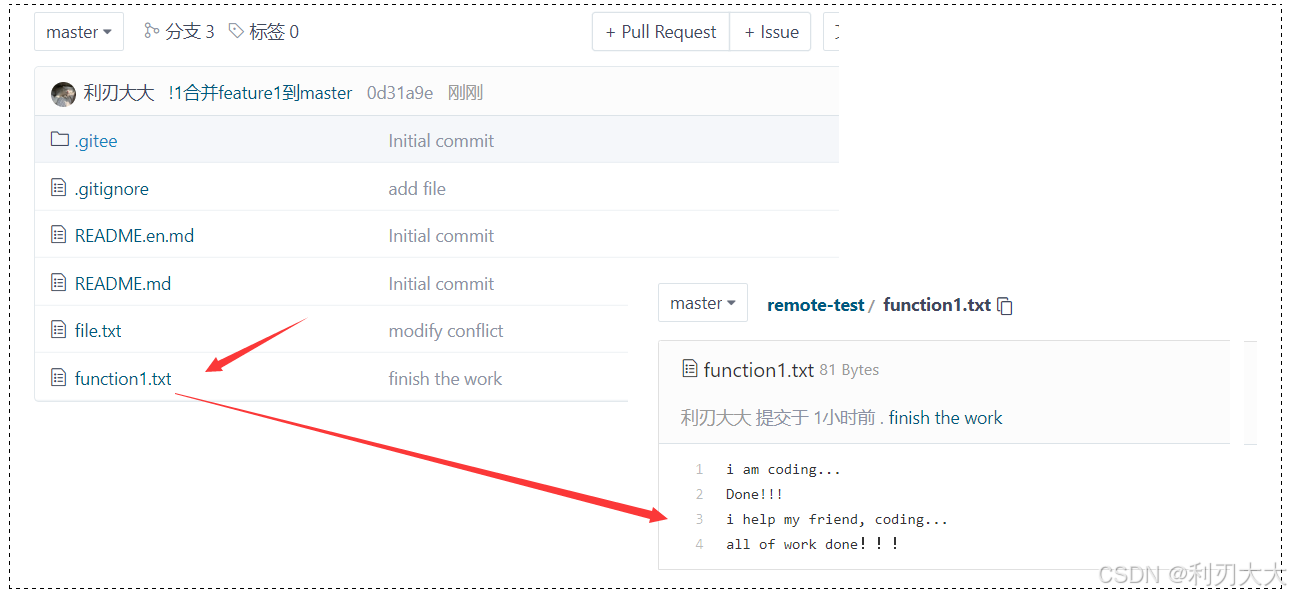Click commit hash 0d31a9e
Image resolution: width=1291 pixels, height=596 pixels.
coord(400,93)
